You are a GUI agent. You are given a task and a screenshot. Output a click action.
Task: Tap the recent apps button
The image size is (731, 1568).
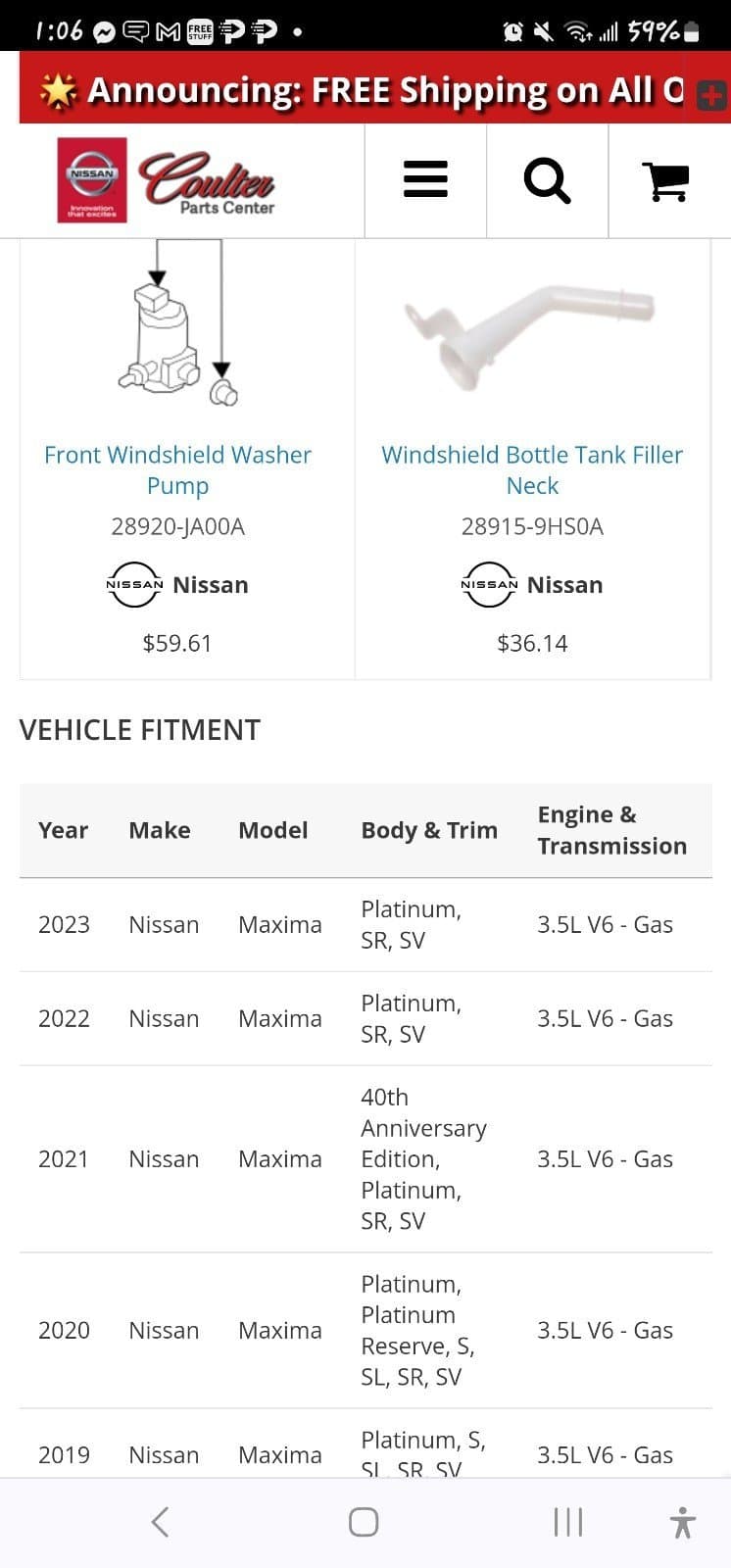pyautogui.click(x=568, y=1522)
